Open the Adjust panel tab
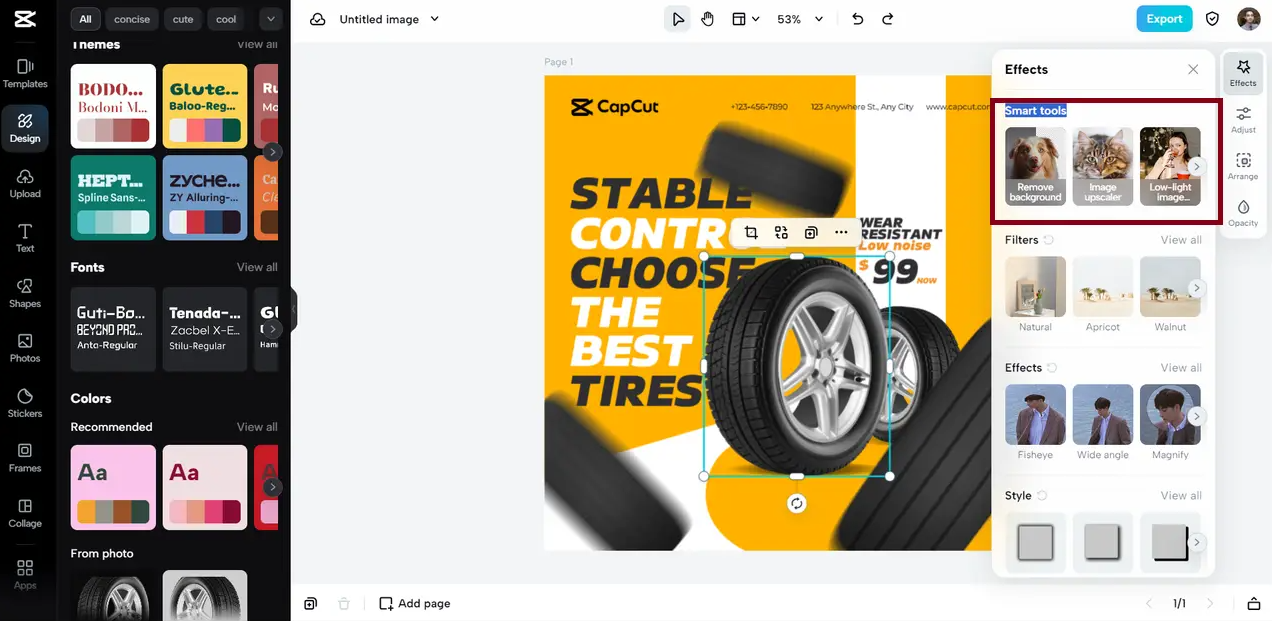The height and width of the screenshot is (621, 1272). [x=1243, y=120]
